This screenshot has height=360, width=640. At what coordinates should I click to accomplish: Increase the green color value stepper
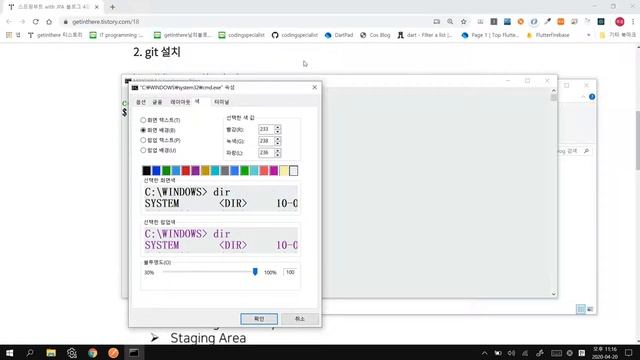pos(278,139)
